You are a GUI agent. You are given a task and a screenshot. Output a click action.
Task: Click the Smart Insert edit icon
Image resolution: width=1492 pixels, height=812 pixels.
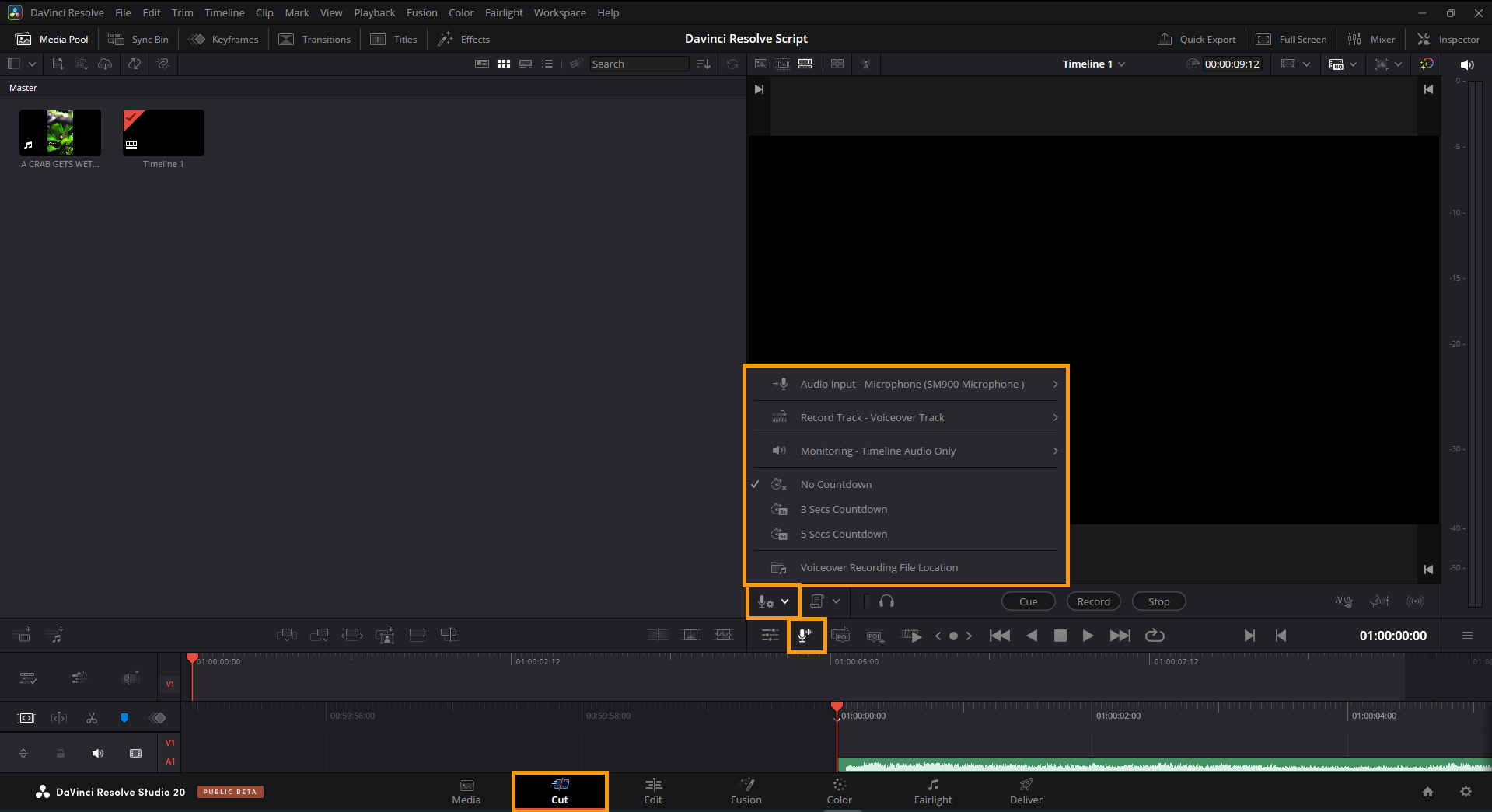287,635
